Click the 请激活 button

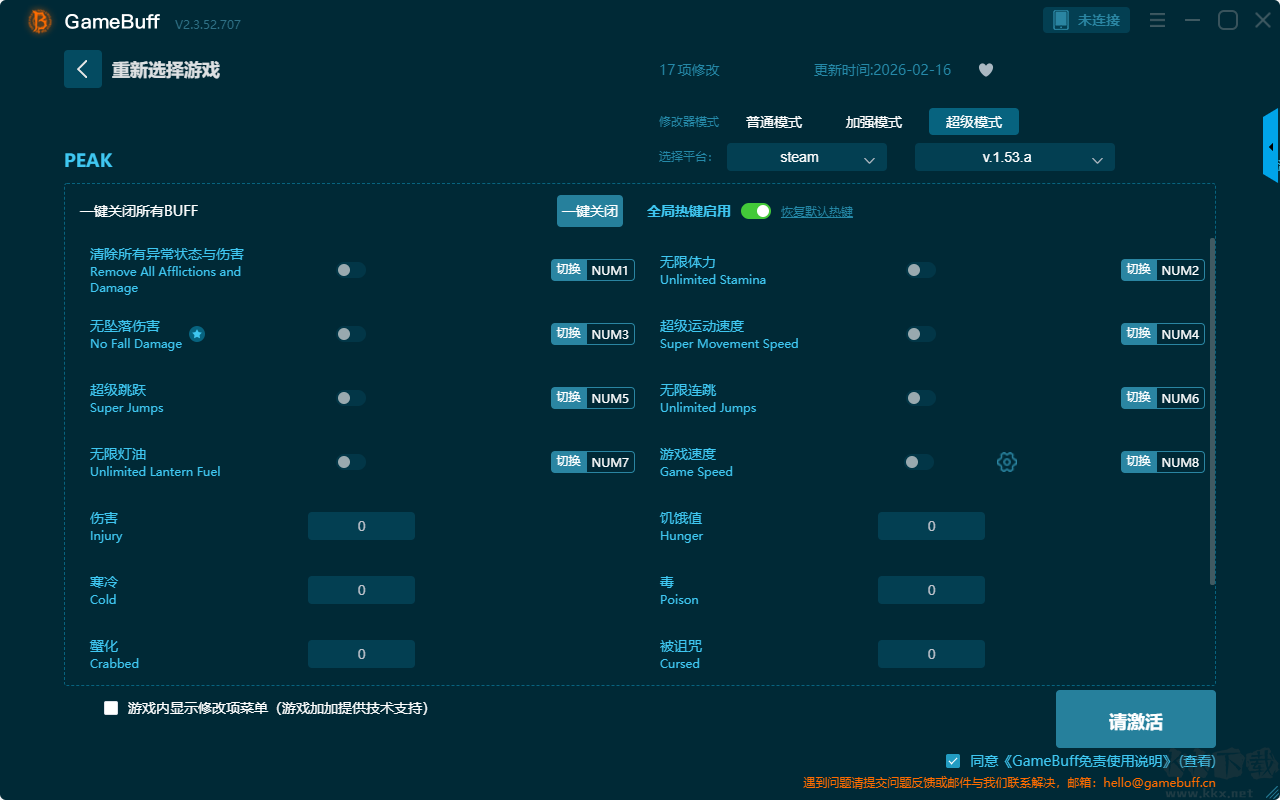click(1136, 720)
